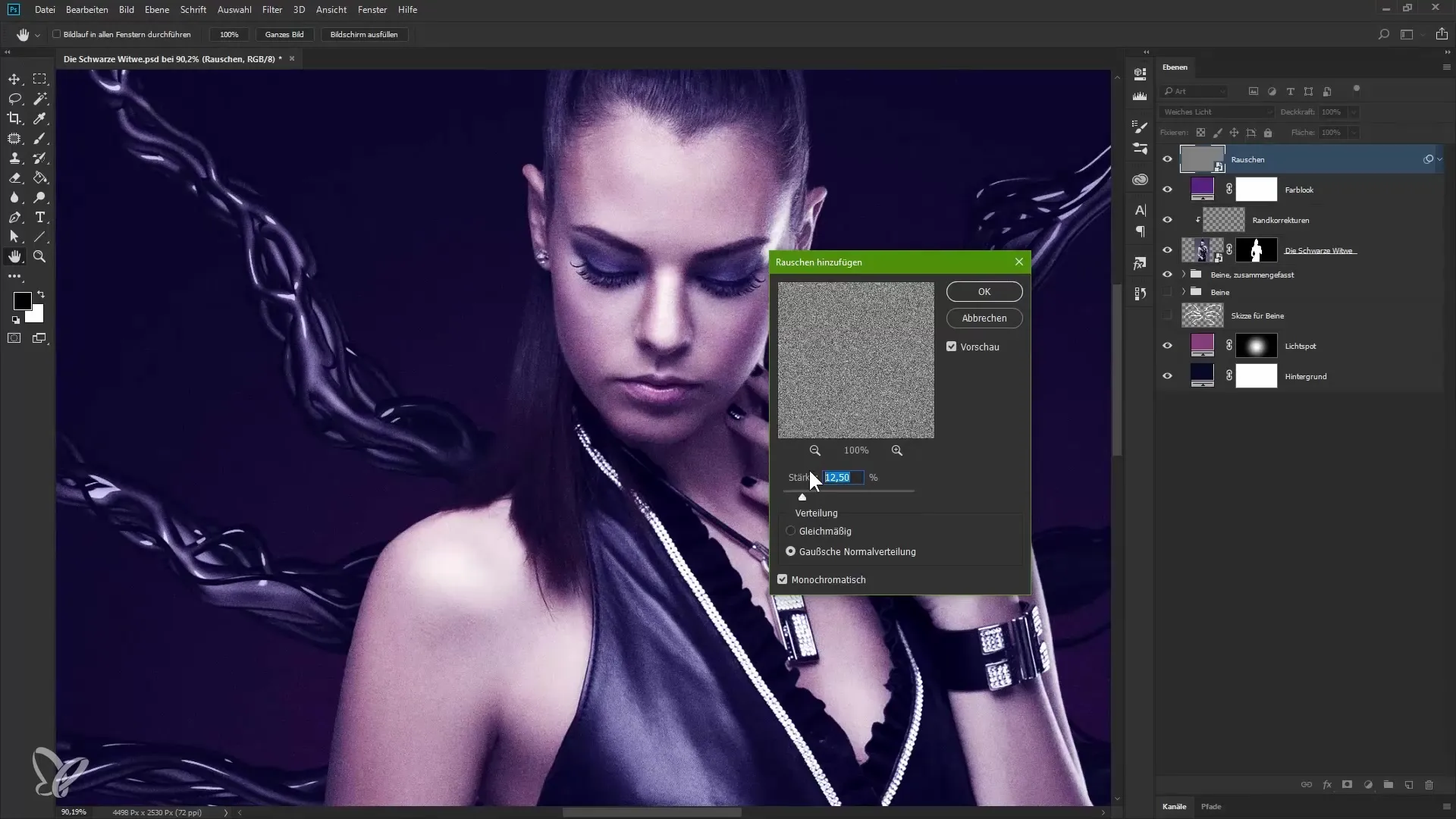Click the Stärke value input field
This screenshot has width=1456, height=819.
point(843,477)
